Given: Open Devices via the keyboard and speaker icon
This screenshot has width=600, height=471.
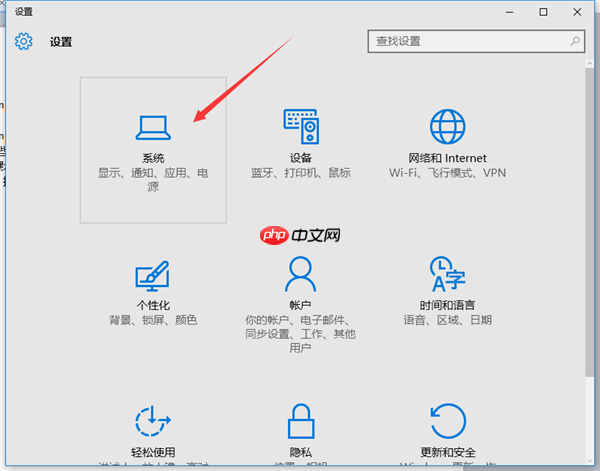Looking at the screenshot, I should pos(300,126).
